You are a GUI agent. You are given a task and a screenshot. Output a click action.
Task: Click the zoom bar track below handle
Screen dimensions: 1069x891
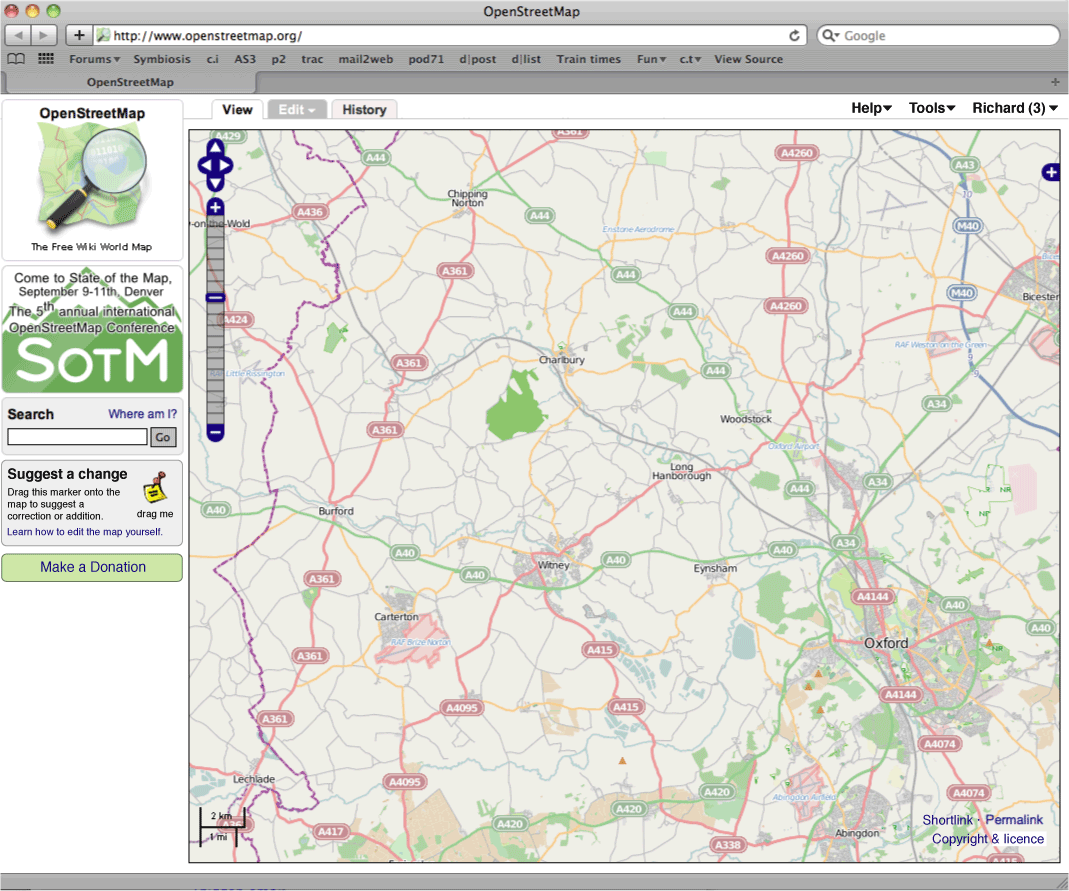(215, 363)
